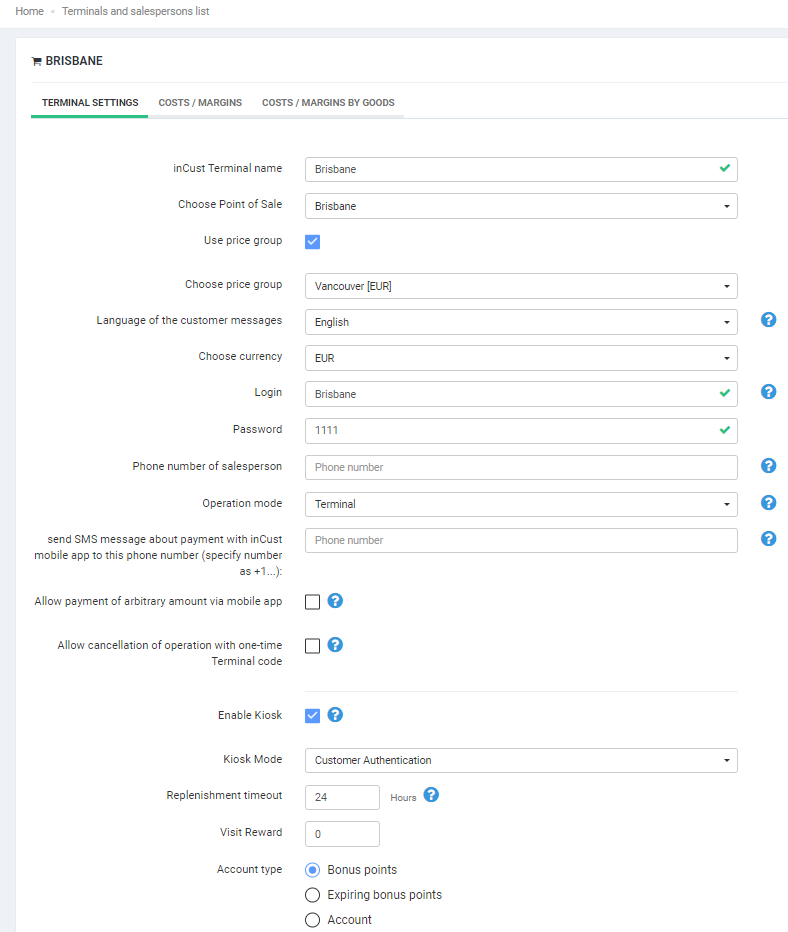Enable cancellation with one-time Terminal code
The height and width of the screenshot is (932, 788).
312,646
